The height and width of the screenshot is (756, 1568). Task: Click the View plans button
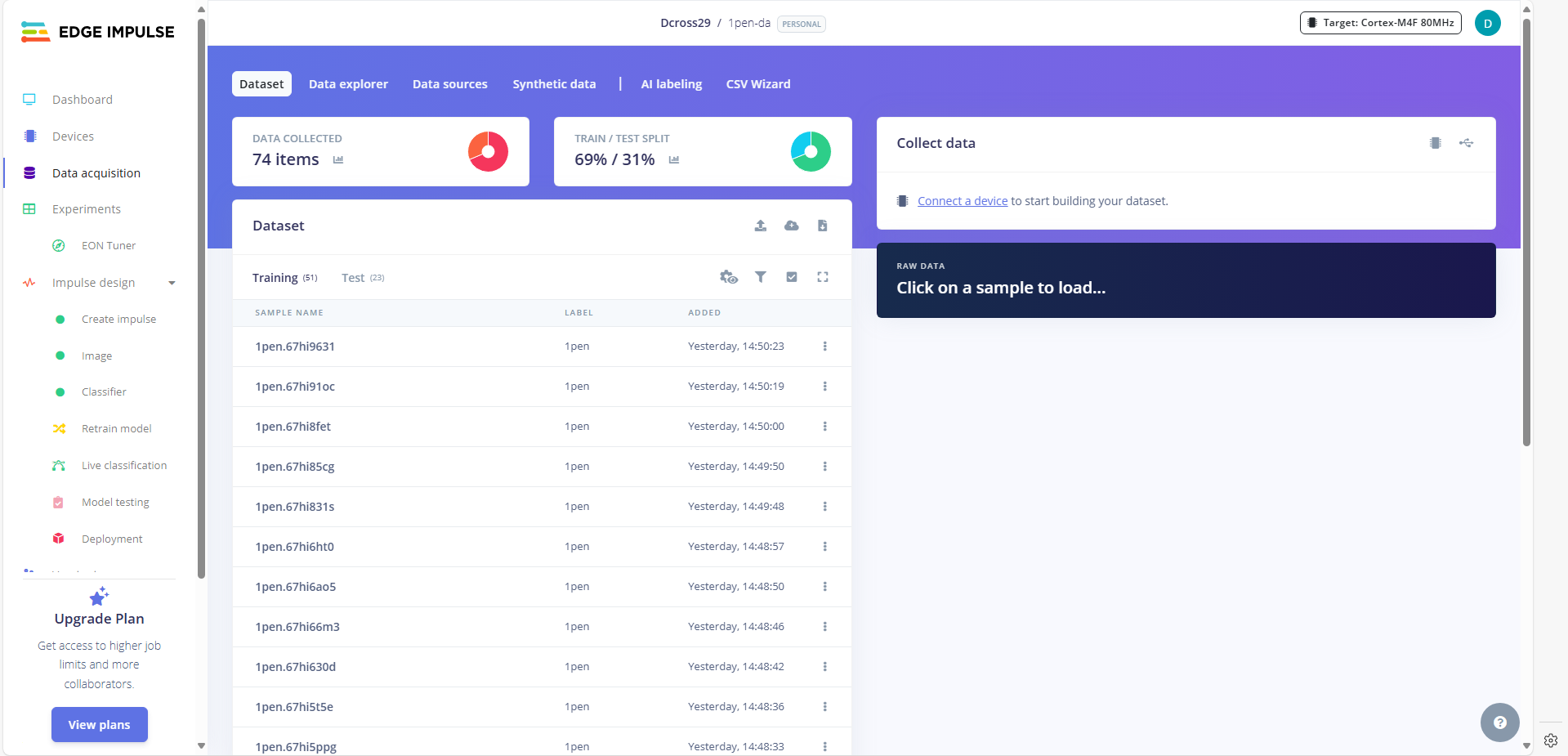[x=99, y=724]
